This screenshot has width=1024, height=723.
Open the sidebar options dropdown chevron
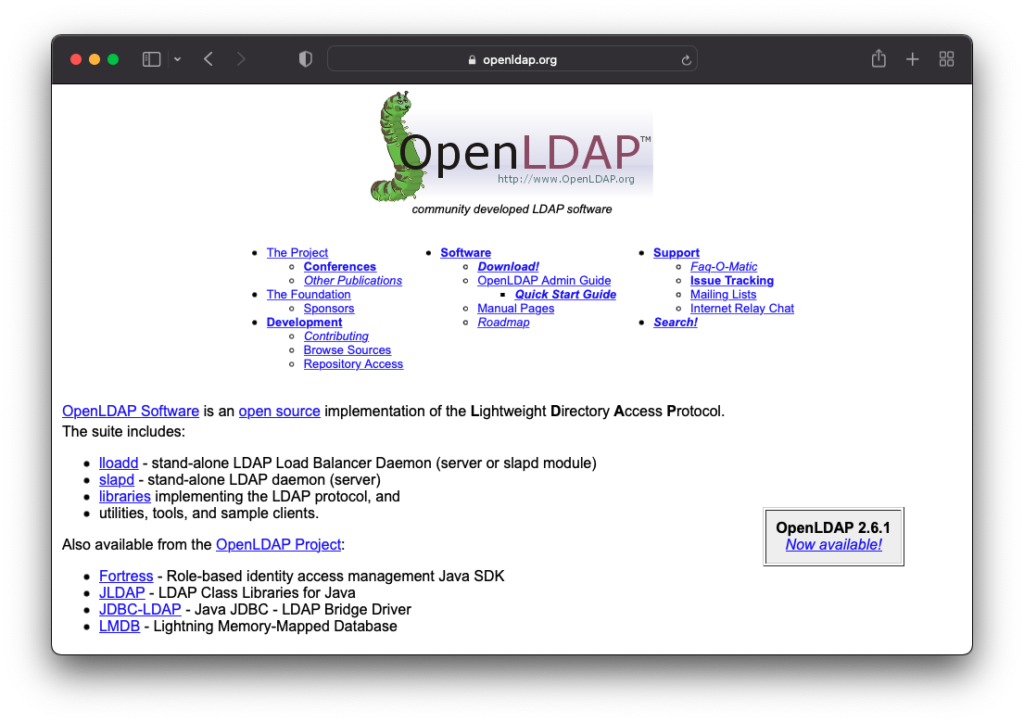[177, 59]
